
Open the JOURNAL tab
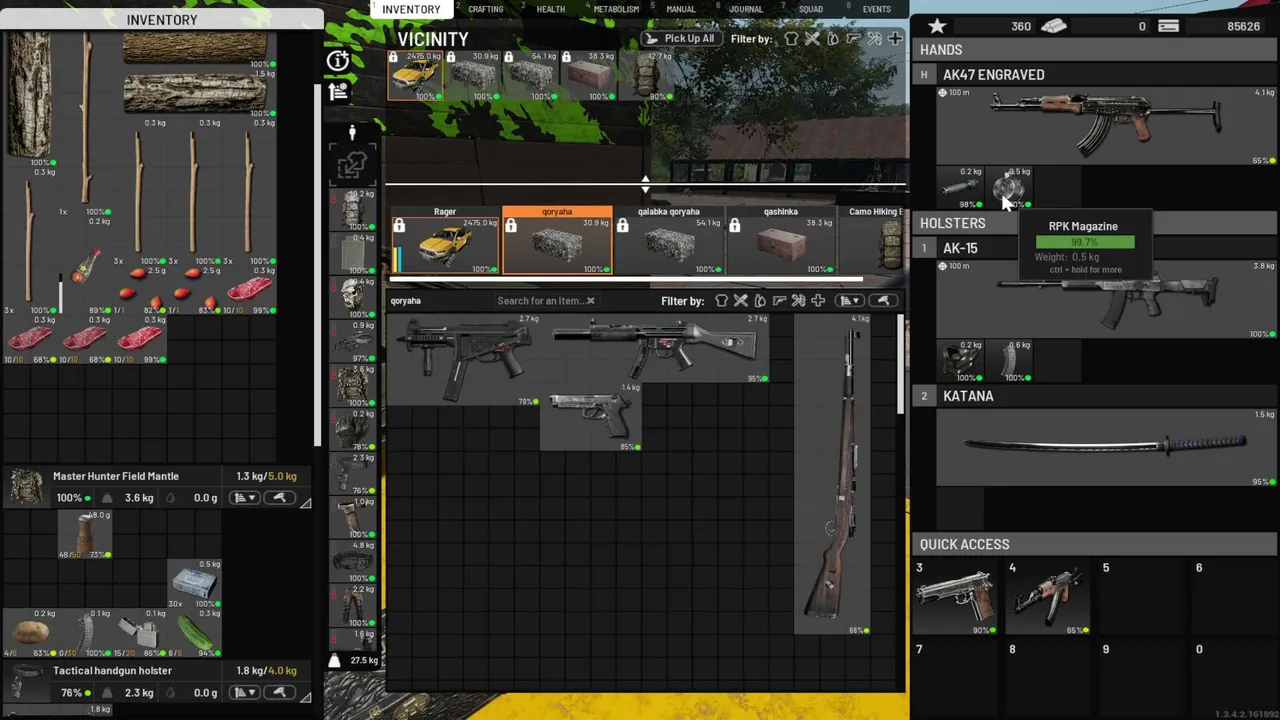(746, 9)
